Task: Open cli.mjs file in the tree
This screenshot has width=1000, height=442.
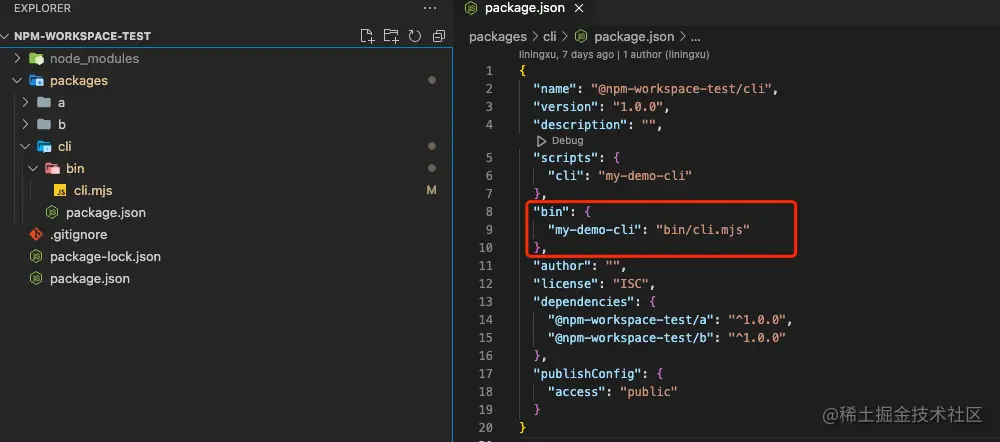Action: pyautogui.click(x=93, y=191)
